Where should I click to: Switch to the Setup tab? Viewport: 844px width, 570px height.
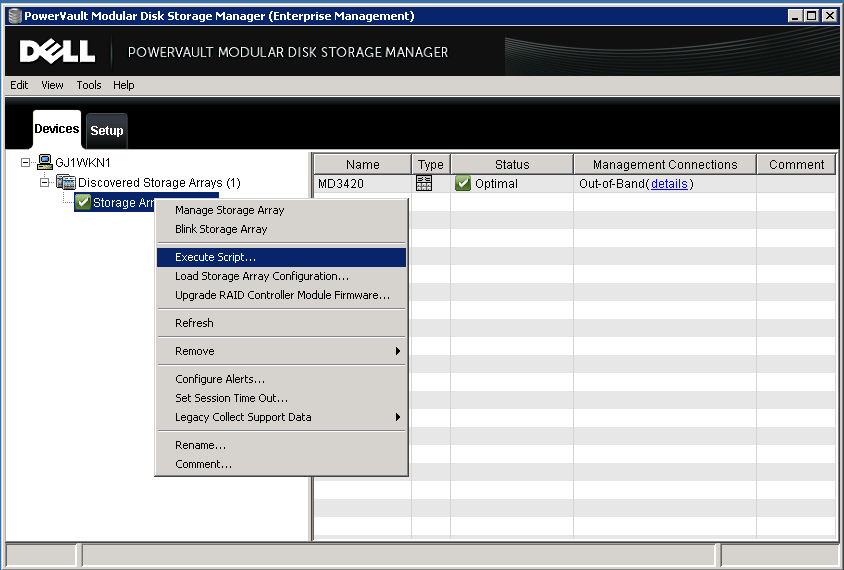coord(107,130)
